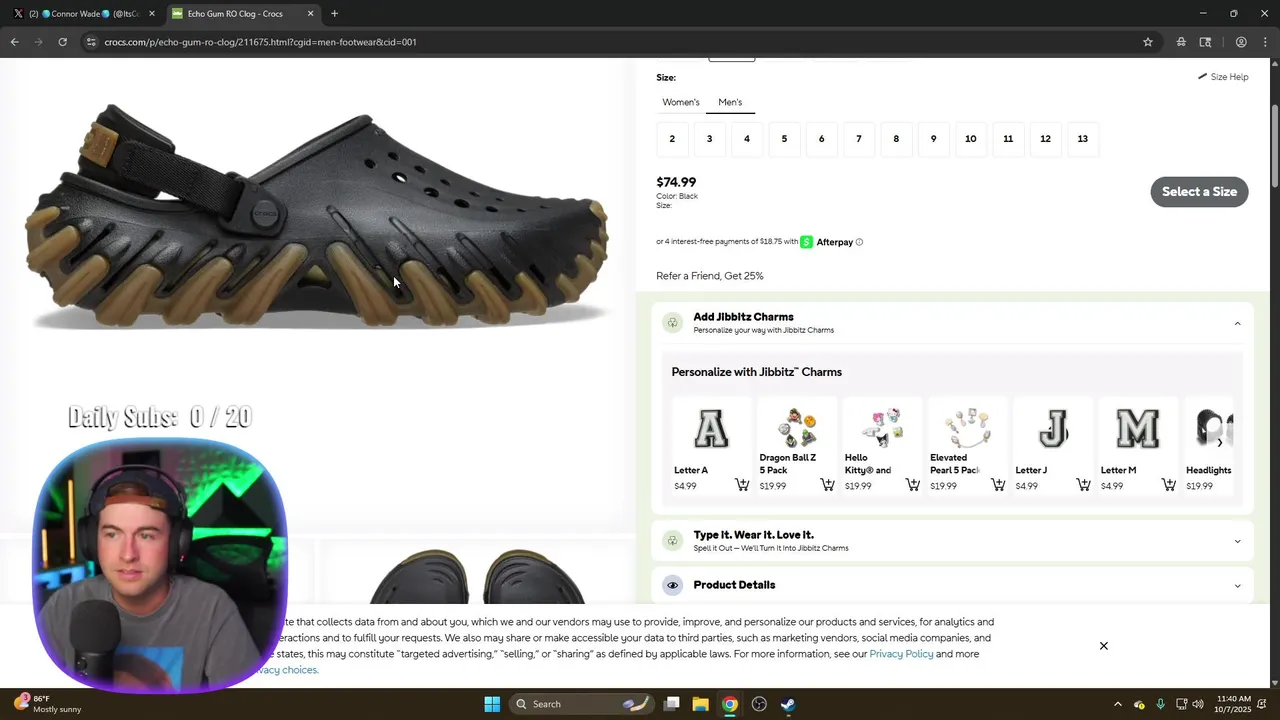1280x720 pixels.
Task: Open Steam from the taskbar
Action: coord(788,704)
